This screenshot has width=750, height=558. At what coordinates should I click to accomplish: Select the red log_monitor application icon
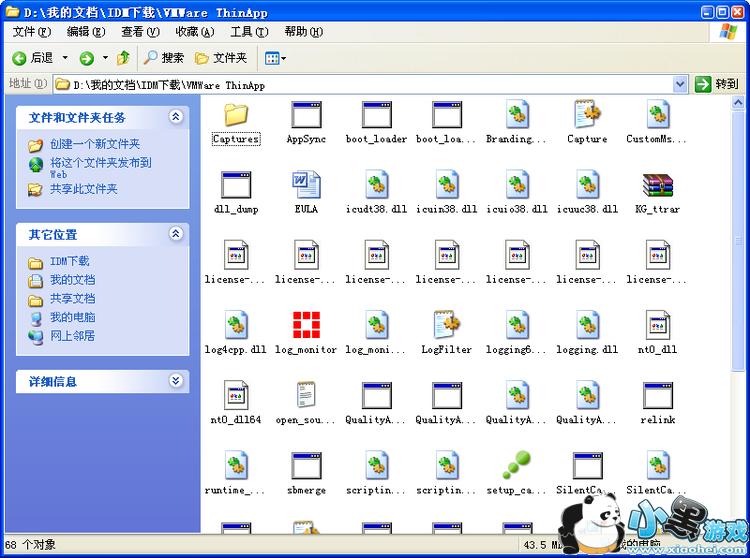coord(306,325)
